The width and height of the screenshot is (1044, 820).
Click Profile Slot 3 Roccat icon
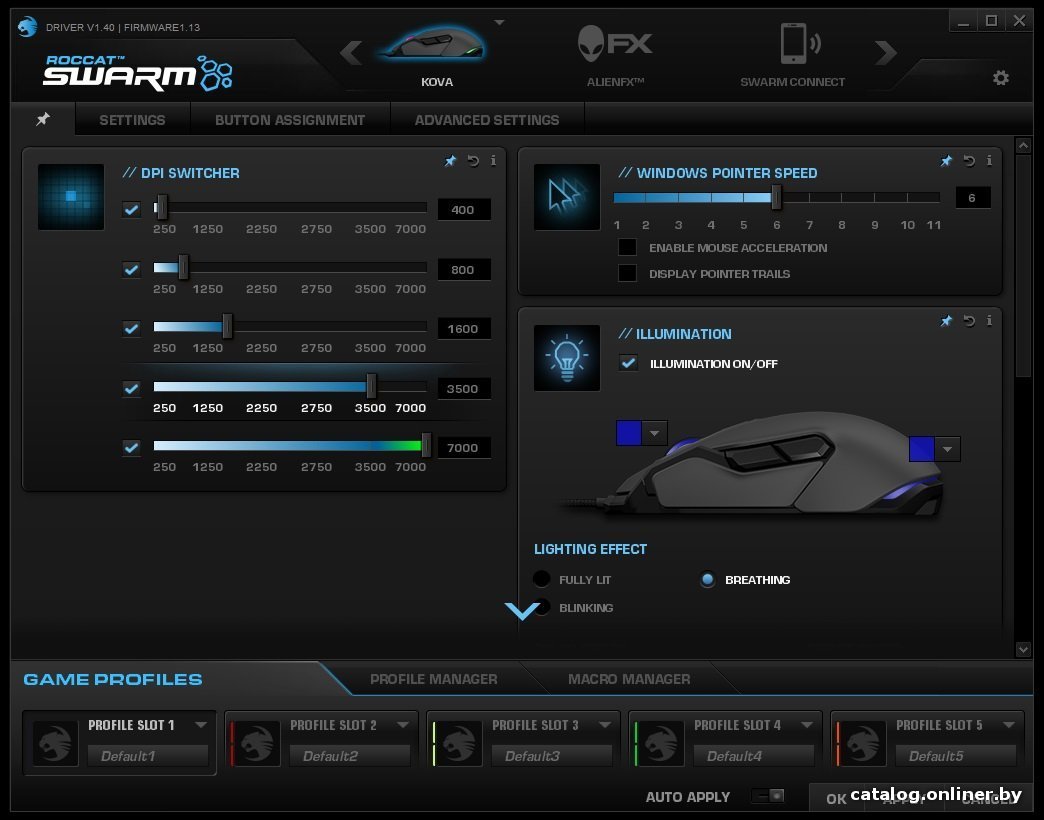click(459, 743)
